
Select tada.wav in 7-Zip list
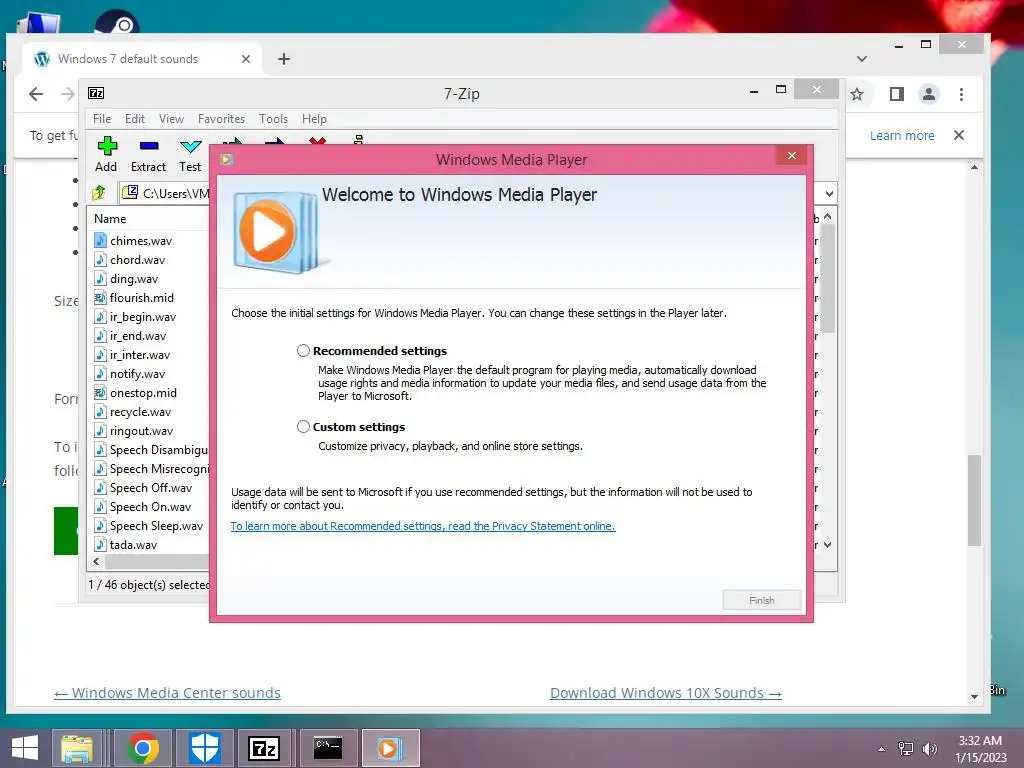[133, 545]
